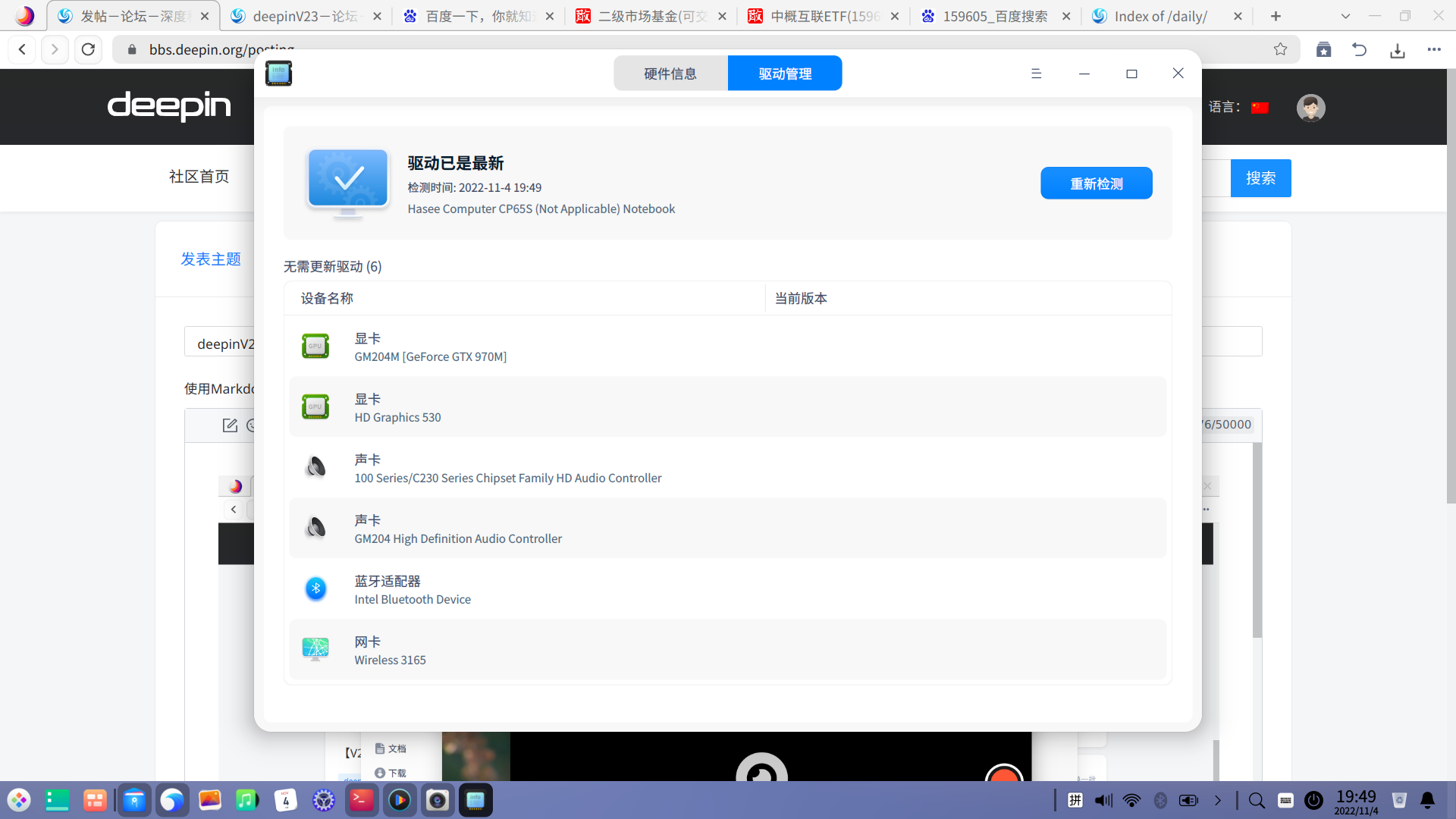Click the Wireless 3165 network card icon
Viewport: 1456px width, 819px height.
(315, 649)
